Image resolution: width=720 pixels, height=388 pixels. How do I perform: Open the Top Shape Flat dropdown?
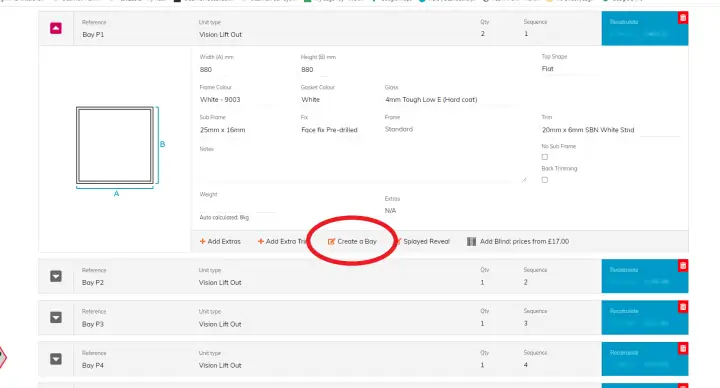pyautogui.click(x=569, y=69)
